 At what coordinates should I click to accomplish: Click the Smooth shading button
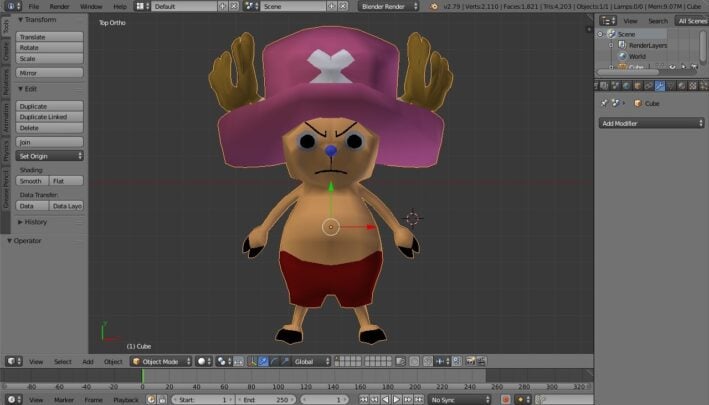31,181
